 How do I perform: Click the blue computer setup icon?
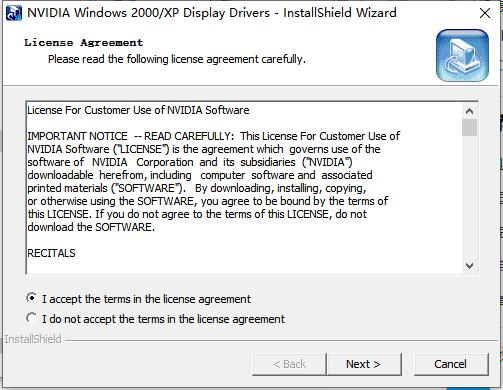point(462,55)
